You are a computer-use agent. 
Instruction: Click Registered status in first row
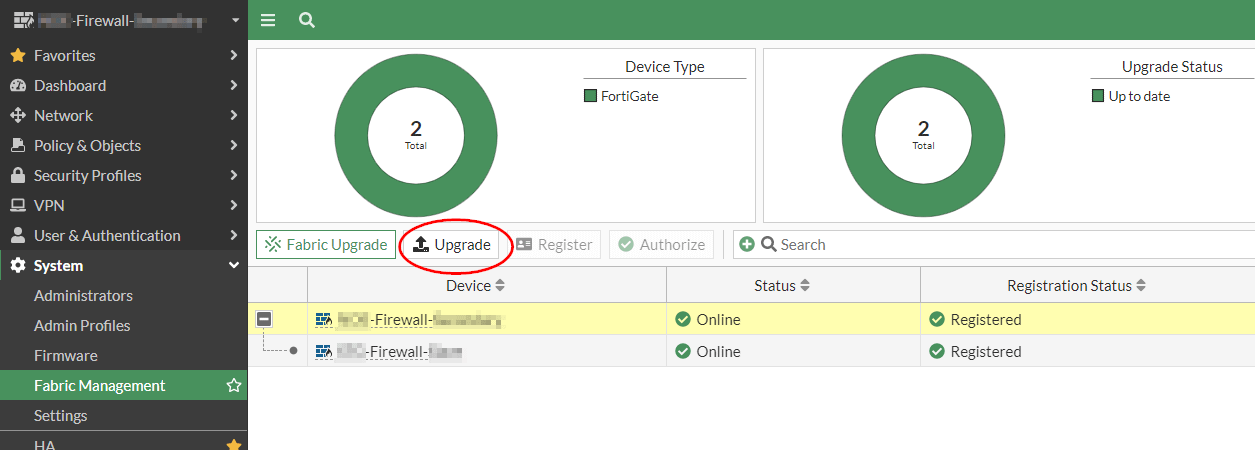(975, 320)
